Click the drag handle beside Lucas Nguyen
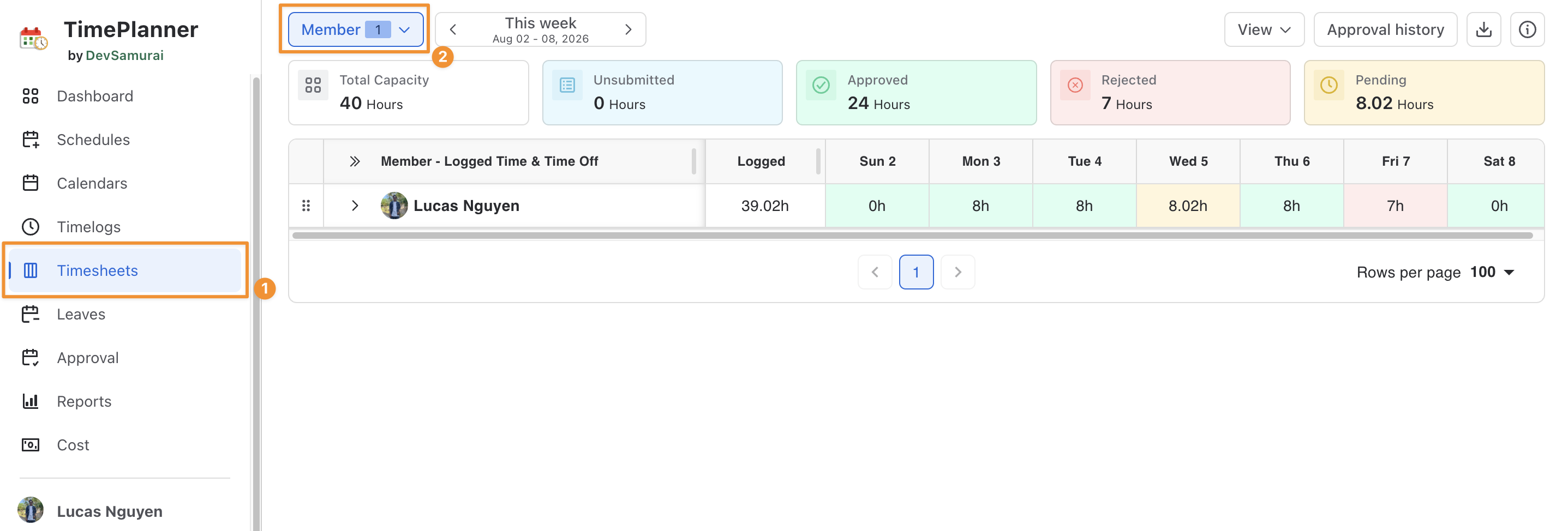 [306, 206]
